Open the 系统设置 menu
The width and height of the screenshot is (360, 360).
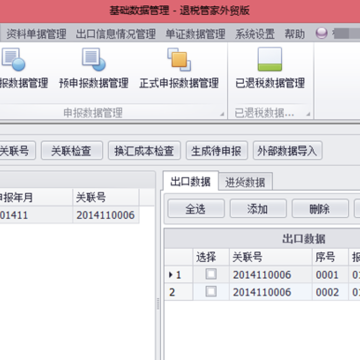pyautogui.click(x=255, y=34)
